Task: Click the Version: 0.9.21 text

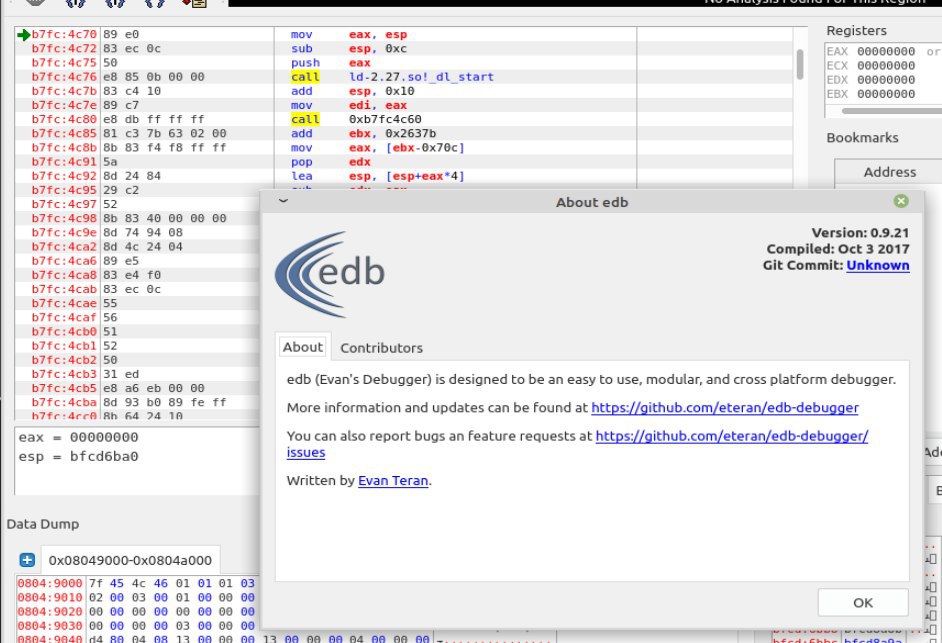Action: tap(860, 233)
